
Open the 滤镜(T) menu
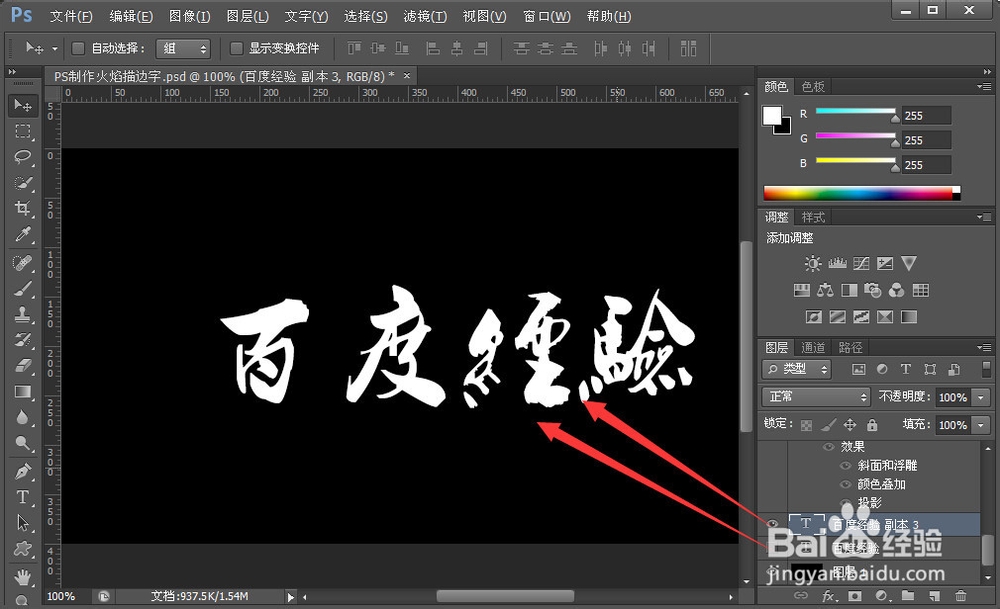pyautogui.click(x=425, y=17)
